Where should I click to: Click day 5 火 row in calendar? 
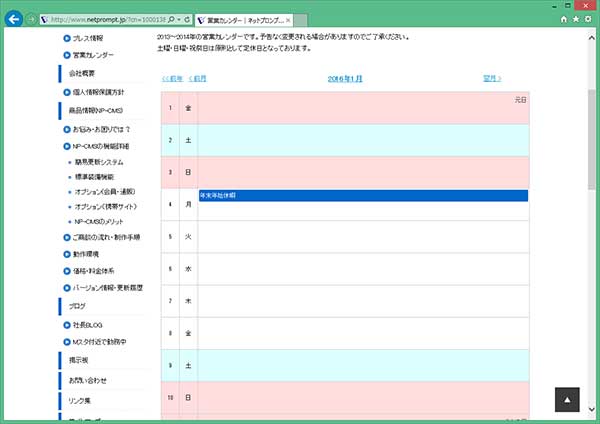(x=345, y=237)
